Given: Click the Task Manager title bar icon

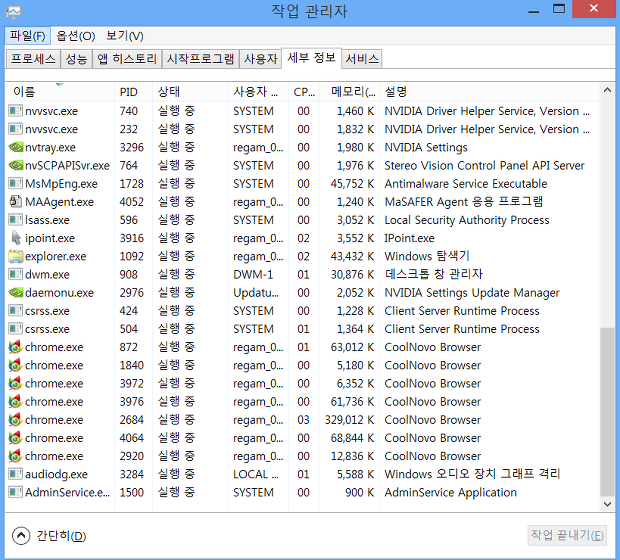Looking at the screenshot, I should pyautogui.click(x=13, y=13).
